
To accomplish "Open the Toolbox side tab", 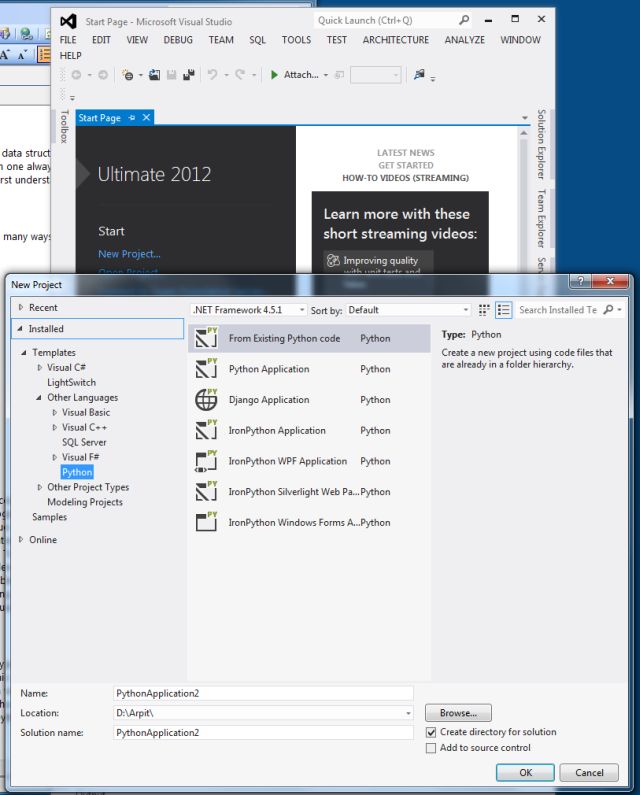I will pyautogui.click(x=64, y=126).
